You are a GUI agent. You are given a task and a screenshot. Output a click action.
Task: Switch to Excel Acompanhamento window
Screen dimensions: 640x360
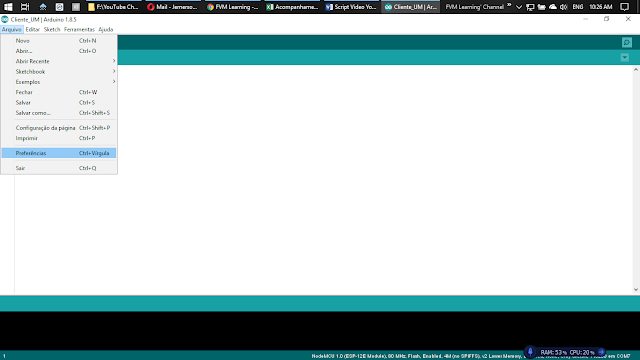292,7
